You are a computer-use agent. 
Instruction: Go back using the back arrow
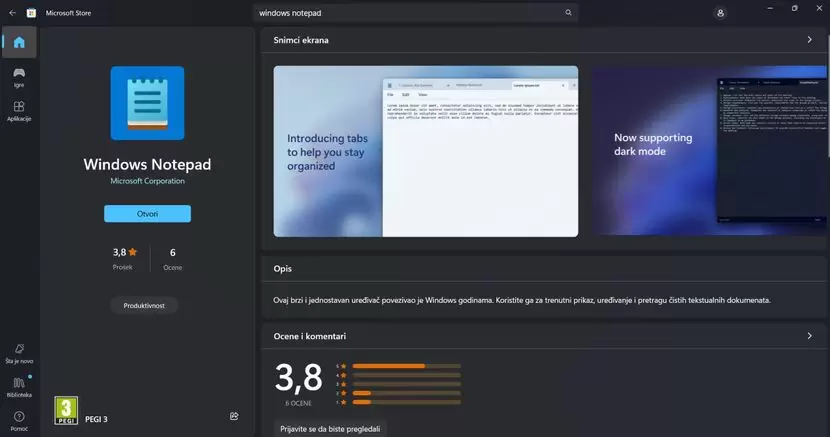12,13
